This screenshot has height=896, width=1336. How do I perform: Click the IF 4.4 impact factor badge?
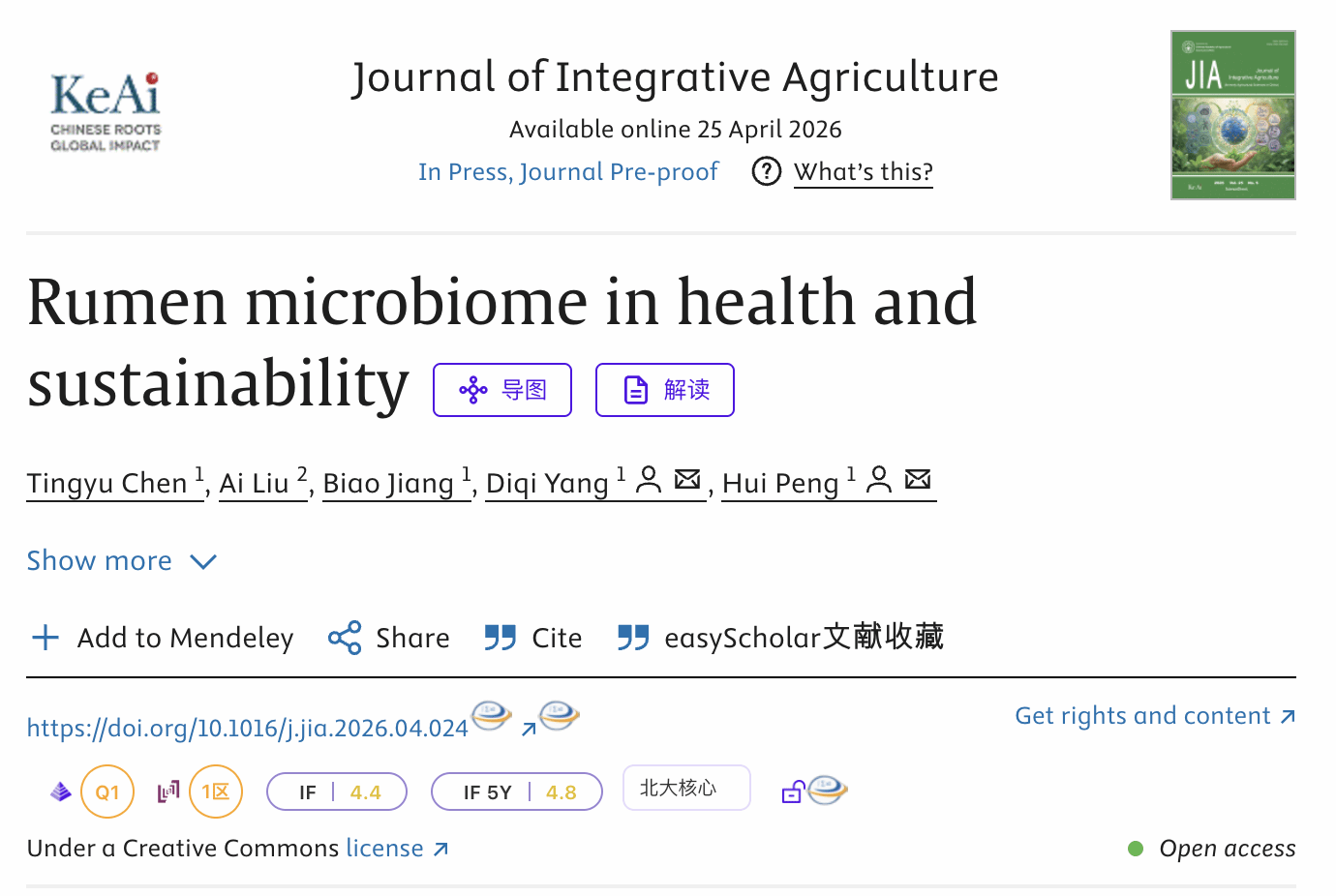pos(337,791)
